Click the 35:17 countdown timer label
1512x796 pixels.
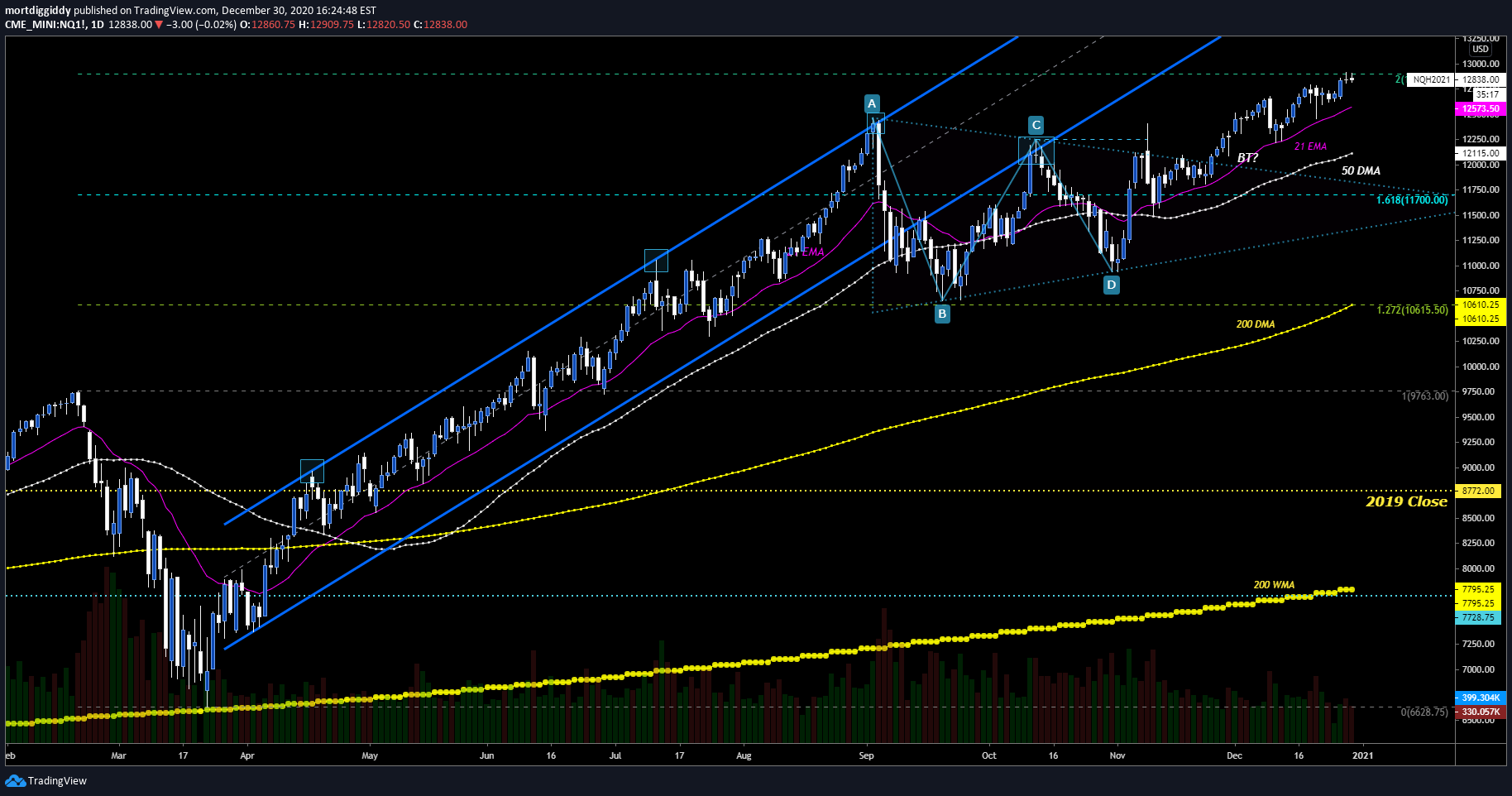1487,94
